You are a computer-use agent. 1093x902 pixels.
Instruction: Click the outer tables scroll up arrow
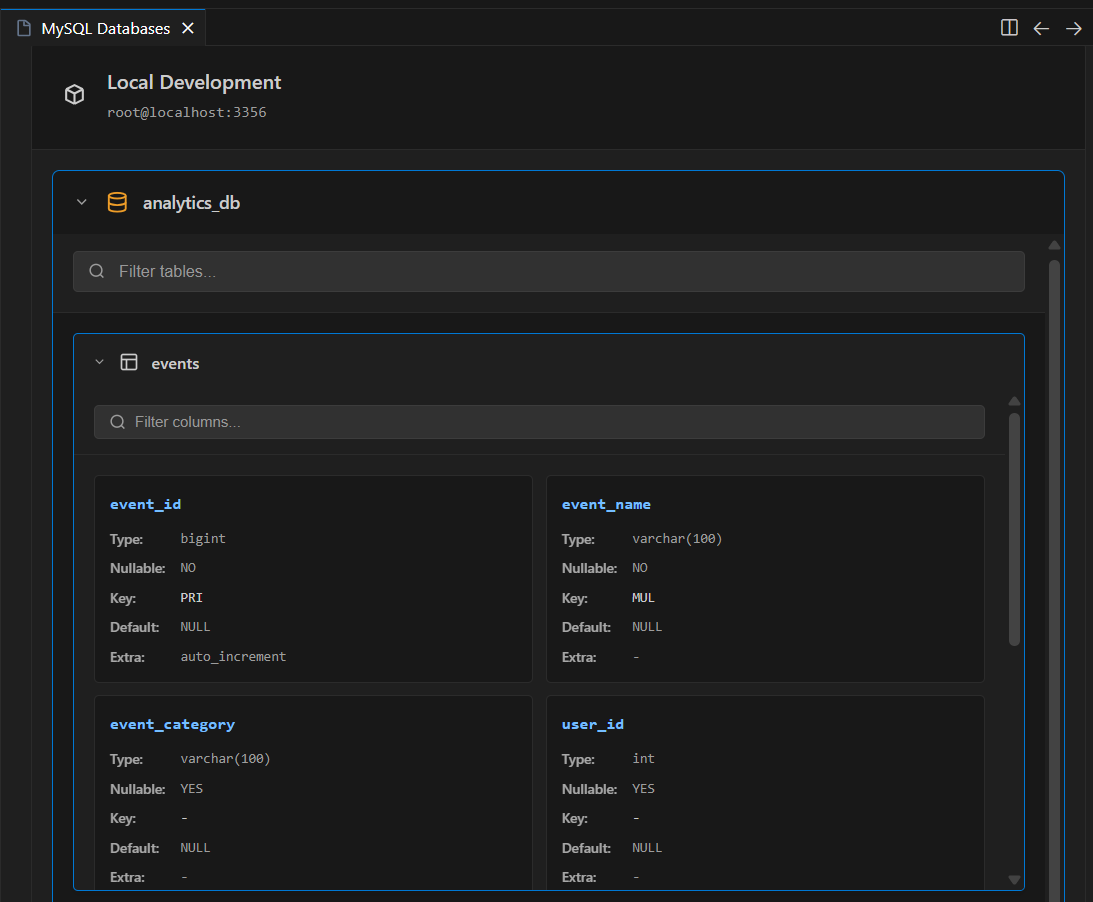(x=1054, y=245)
